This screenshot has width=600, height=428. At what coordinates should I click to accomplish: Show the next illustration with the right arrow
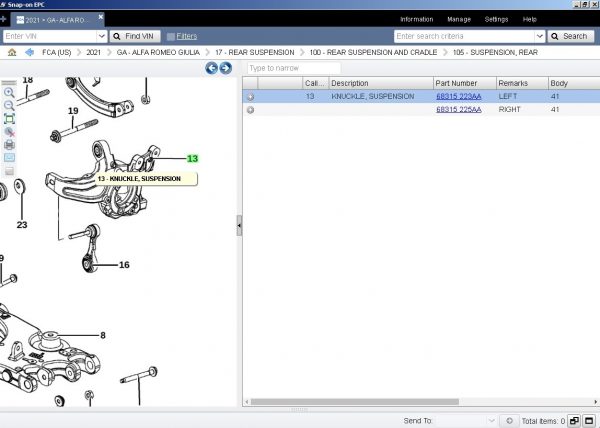pos(225,68)
